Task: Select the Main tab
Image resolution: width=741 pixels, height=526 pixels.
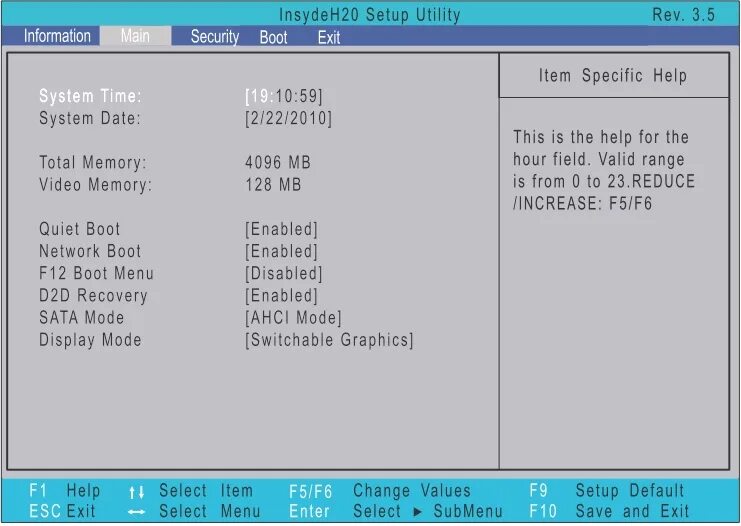Action: point(135,36)
